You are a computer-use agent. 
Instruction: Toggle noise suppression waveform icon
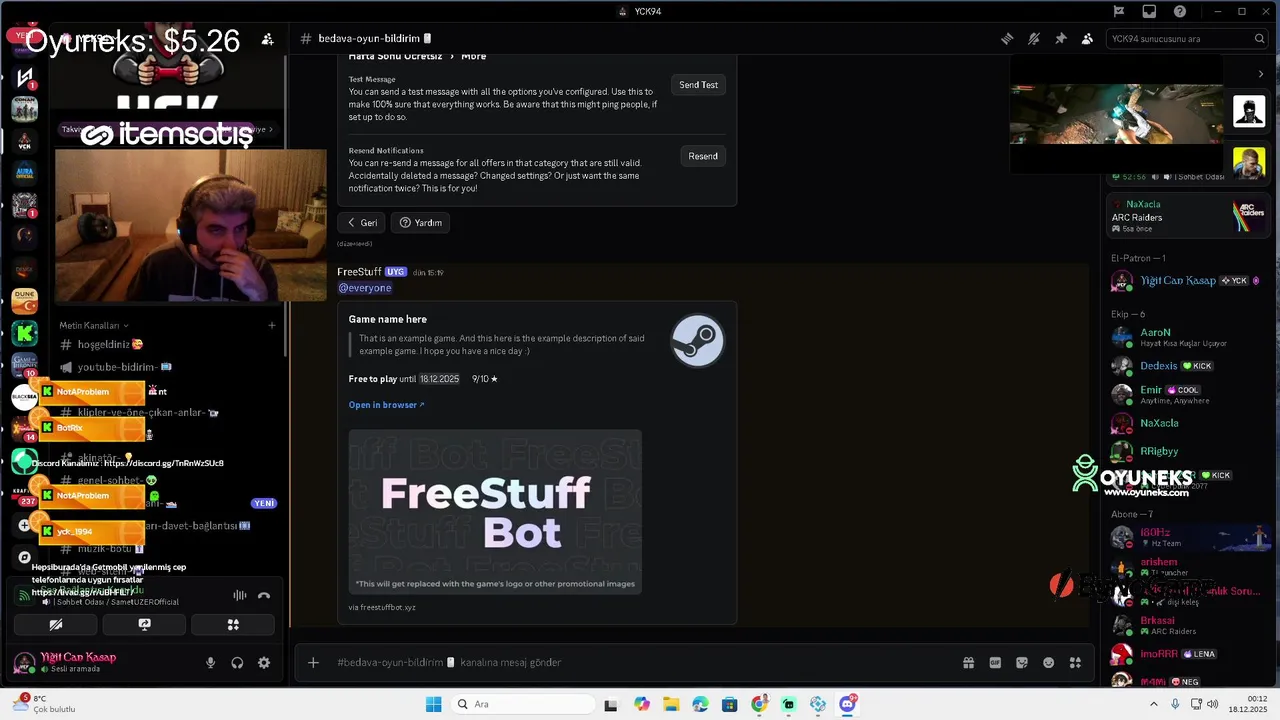(x=240, y=596)
